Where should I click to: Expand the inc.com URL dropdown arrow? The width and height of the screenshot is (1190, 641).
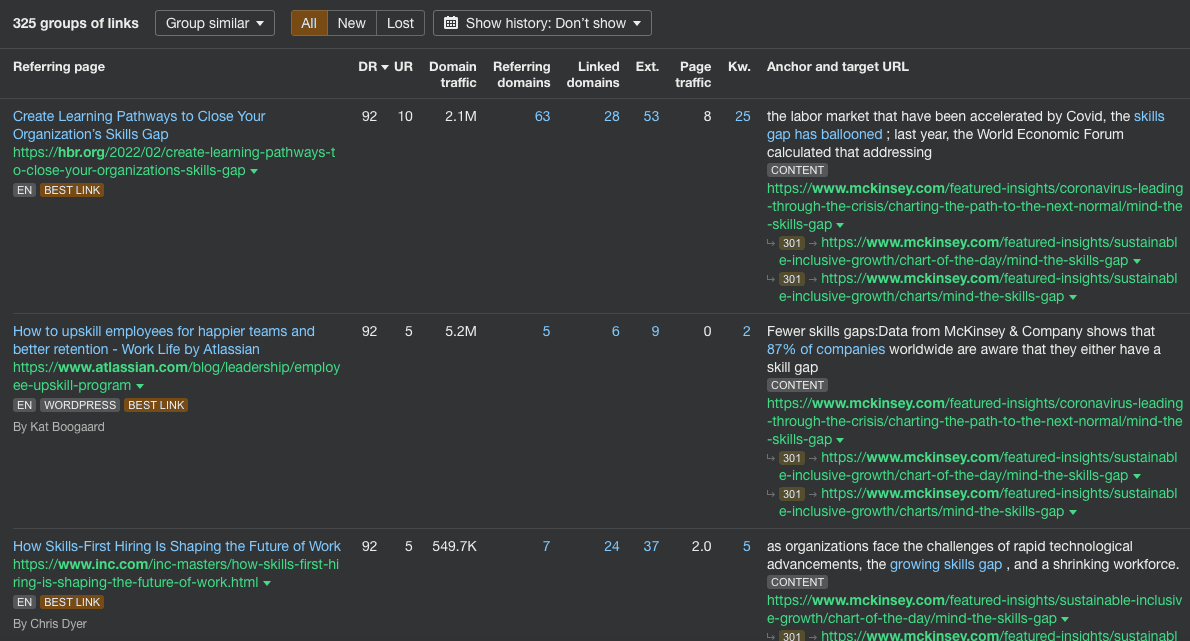(x=267, y=583)
